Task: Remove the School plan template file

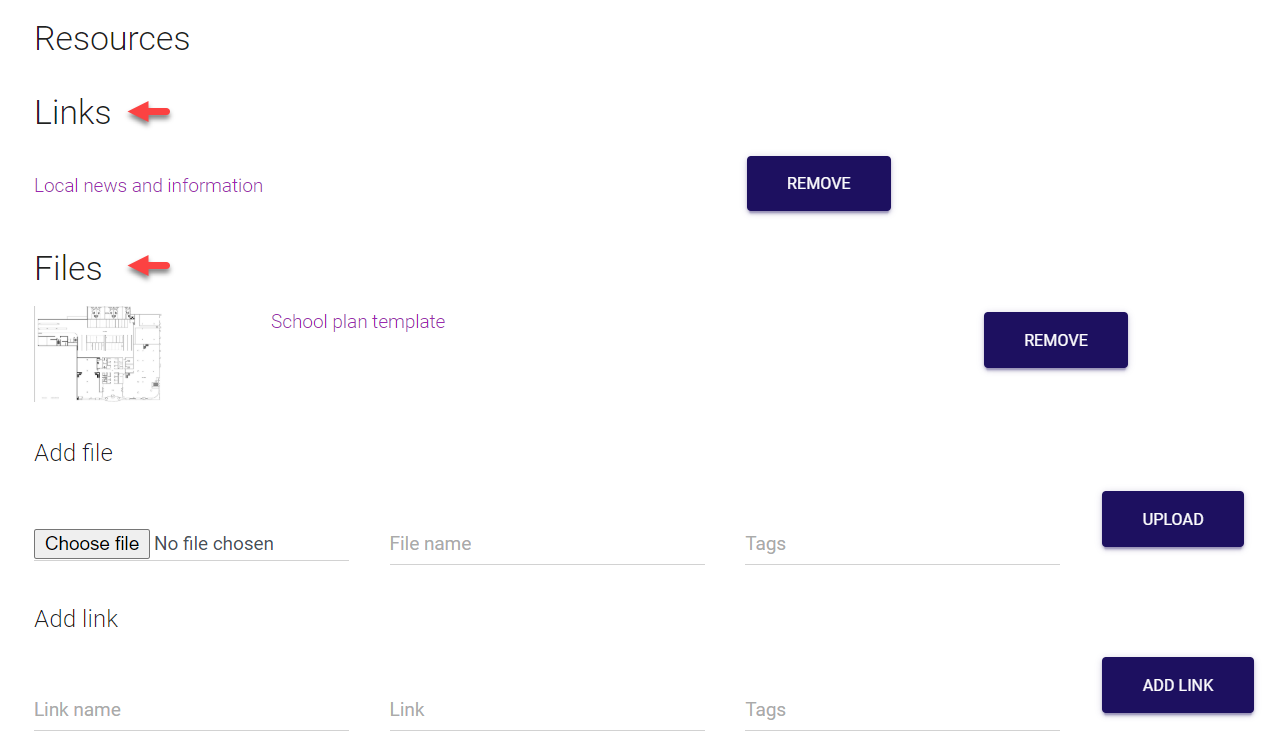Action: [1055, 340]
